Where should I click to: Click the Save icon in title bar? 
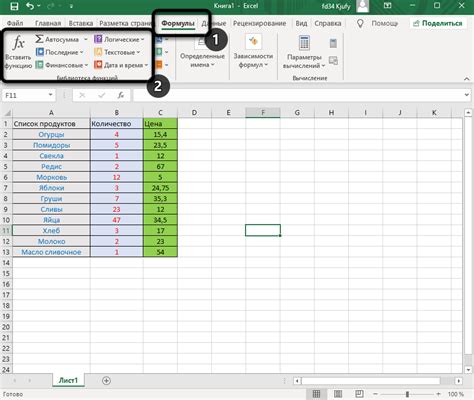pyautogui.click(x=14, y=6)
